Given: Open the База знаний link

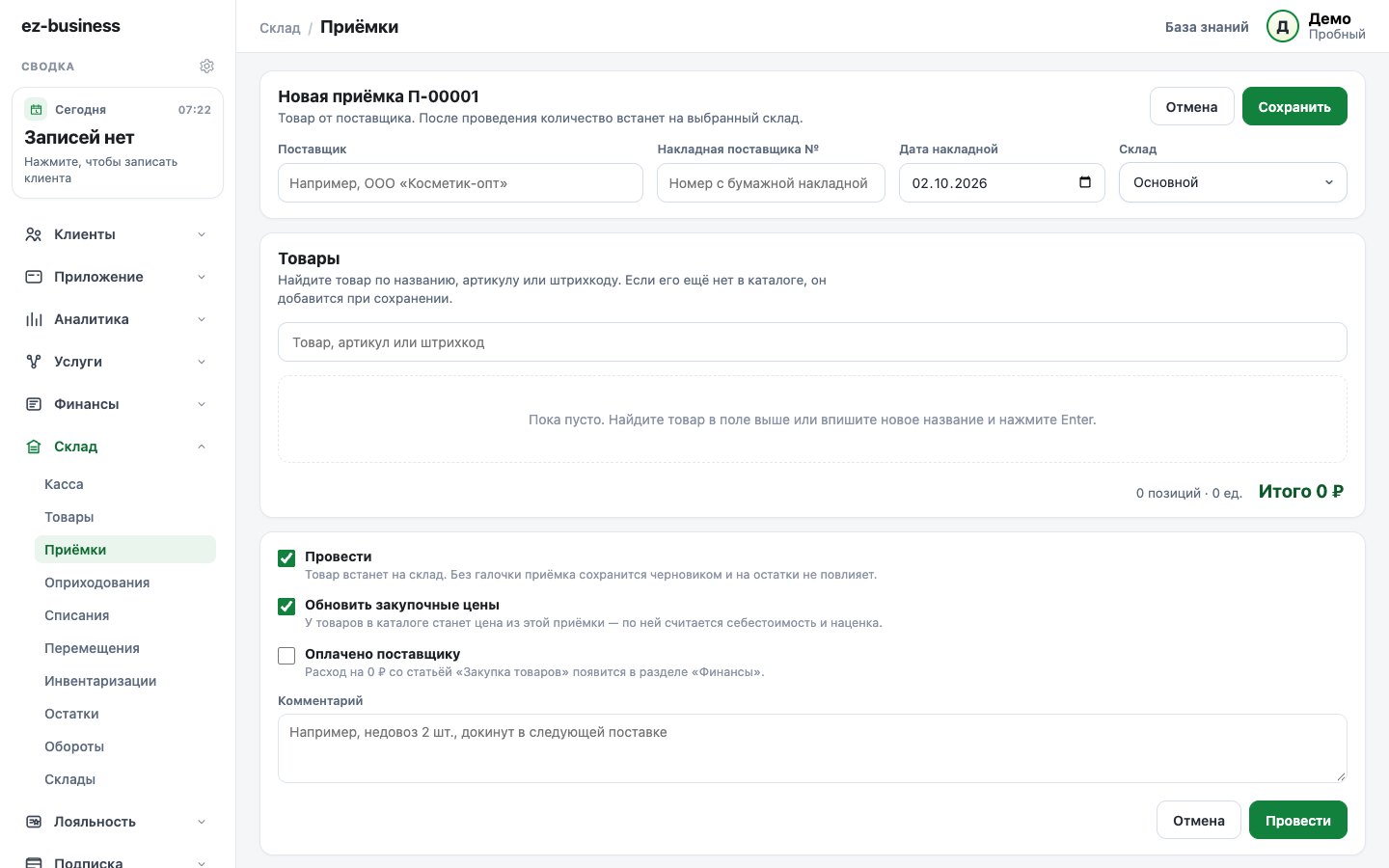Looking at the screenshot, I should pyautogui.click(x=1207, y=27).
